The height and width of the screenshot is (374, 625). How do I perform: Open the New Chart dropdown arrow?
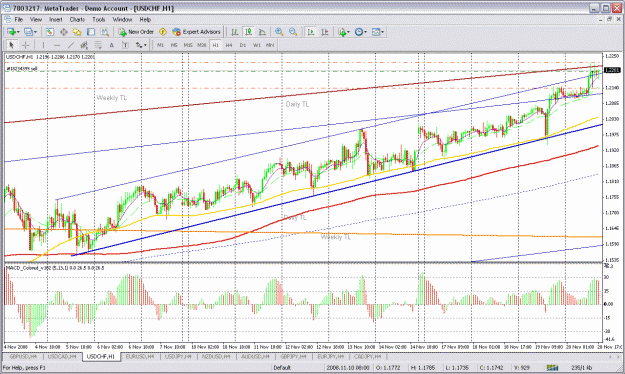pyautogui.click(x=18, y=32)
